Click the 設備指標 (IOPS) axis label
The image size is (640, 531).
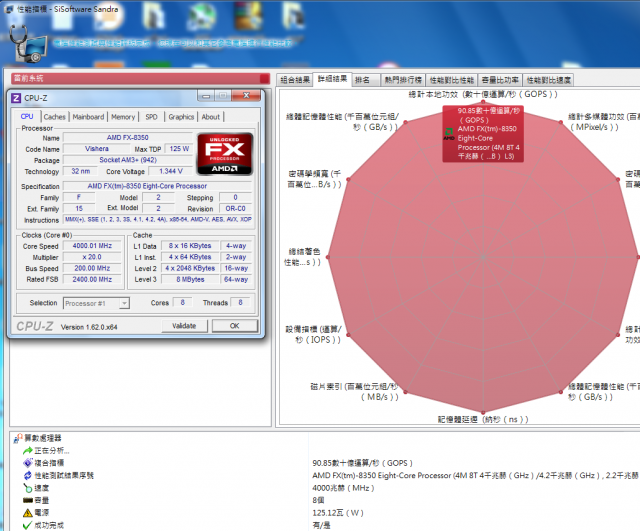pos(313,334)
